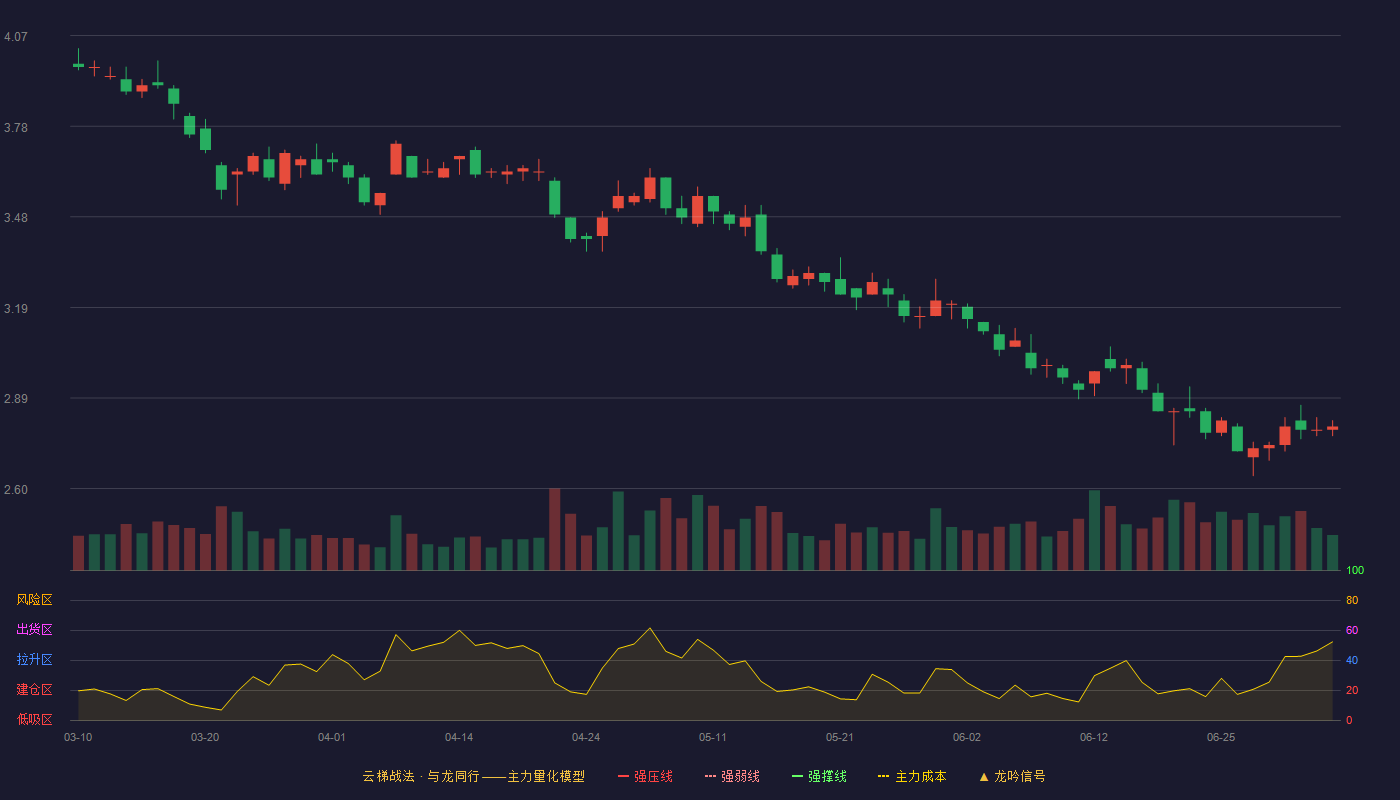Screen dimensions: 1400x800
Task: Click the 4.07 price axis label
Action: 16,37
